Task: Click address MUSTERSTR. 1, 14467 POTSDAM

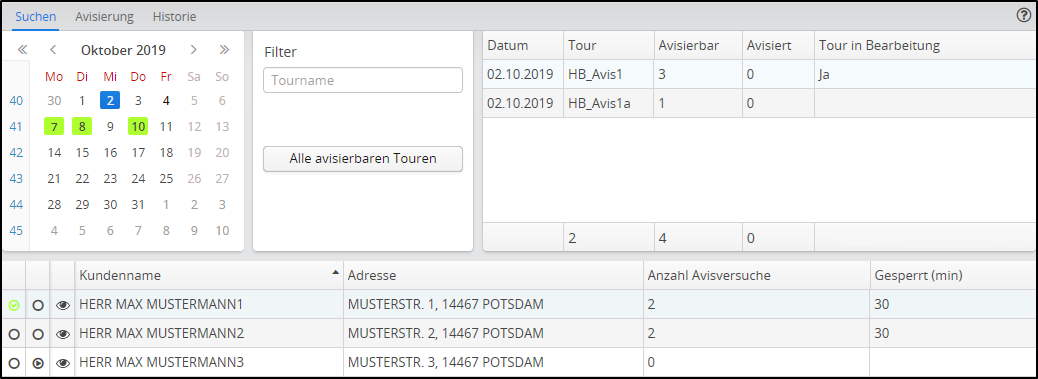Action: coord(446,305)
